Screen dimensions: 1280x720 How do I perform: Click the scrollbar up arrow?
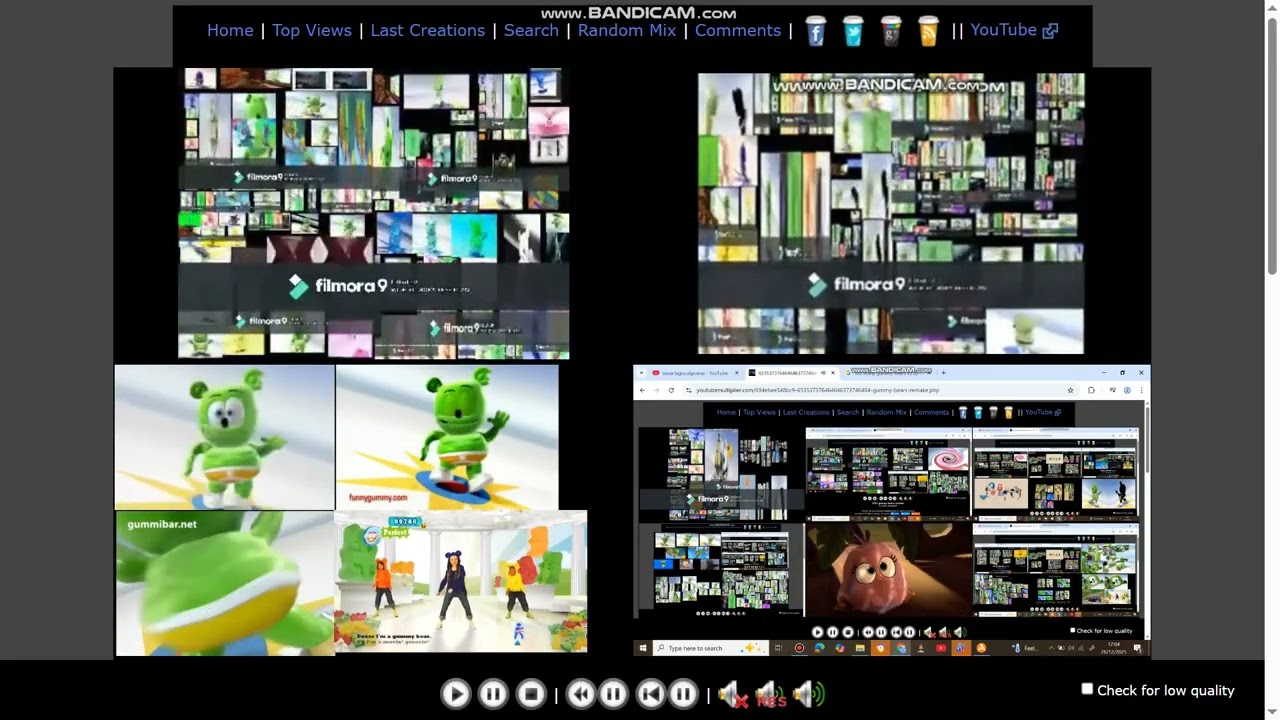click(1272, 8)
